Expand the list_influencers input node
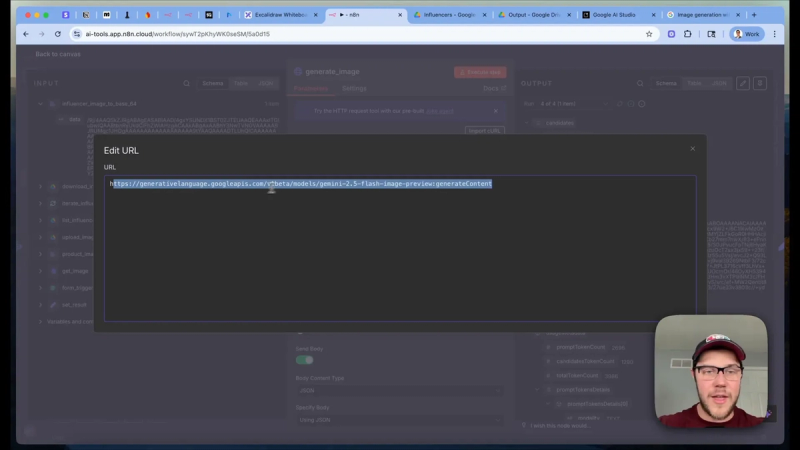Image resolution: width=800 pixels, height=450 pixels. 40,220
